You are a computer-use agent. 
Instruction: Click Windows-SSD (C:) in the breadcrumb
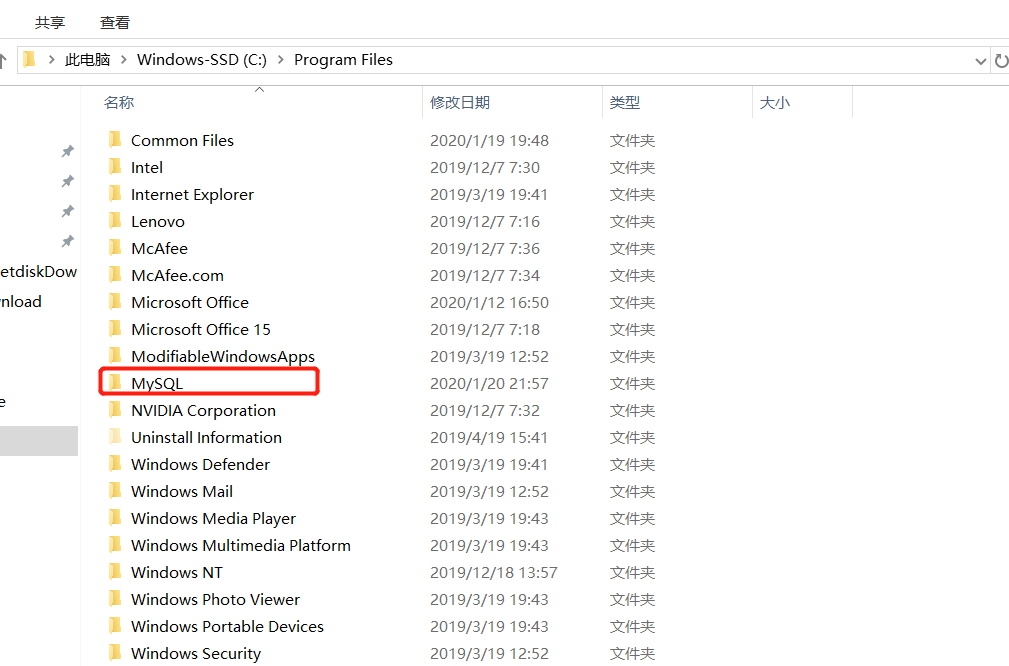coord(202,60)
